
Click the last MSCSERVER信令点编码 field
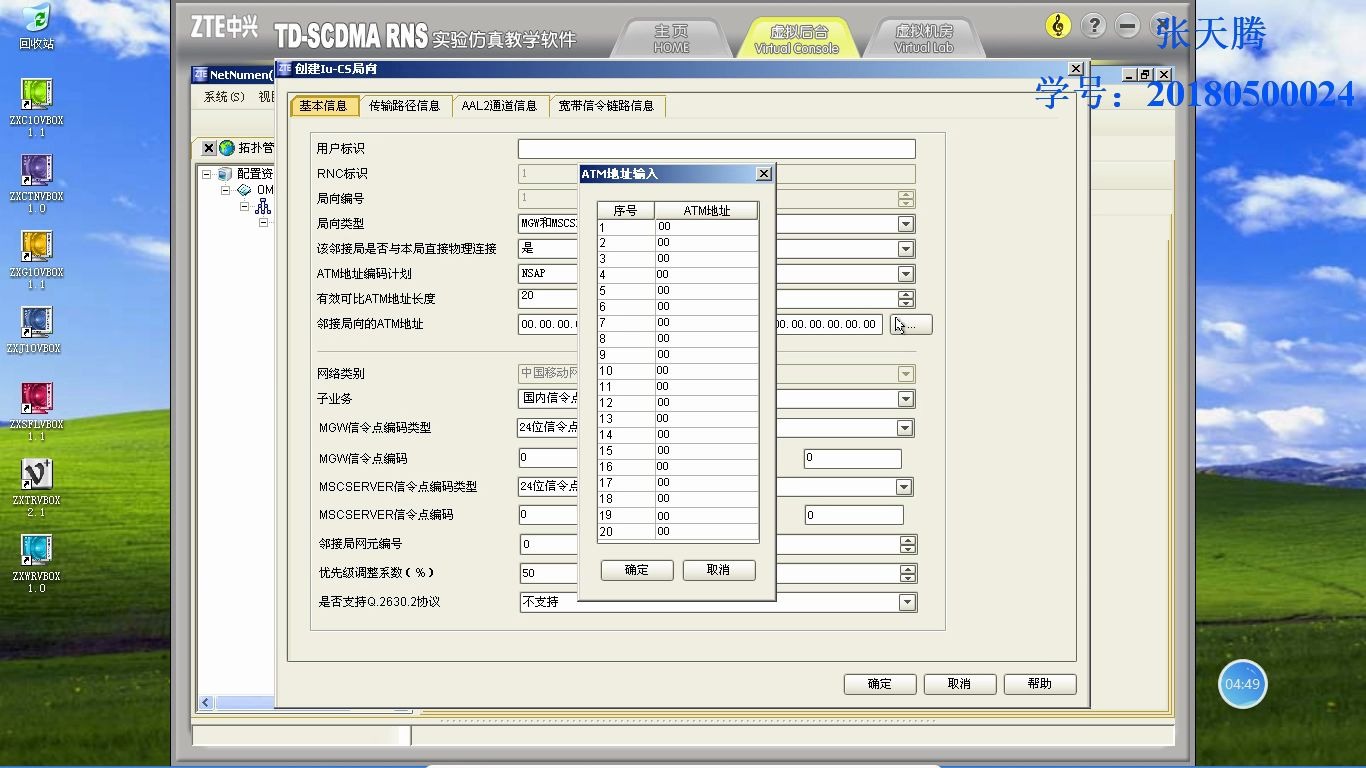854,516
